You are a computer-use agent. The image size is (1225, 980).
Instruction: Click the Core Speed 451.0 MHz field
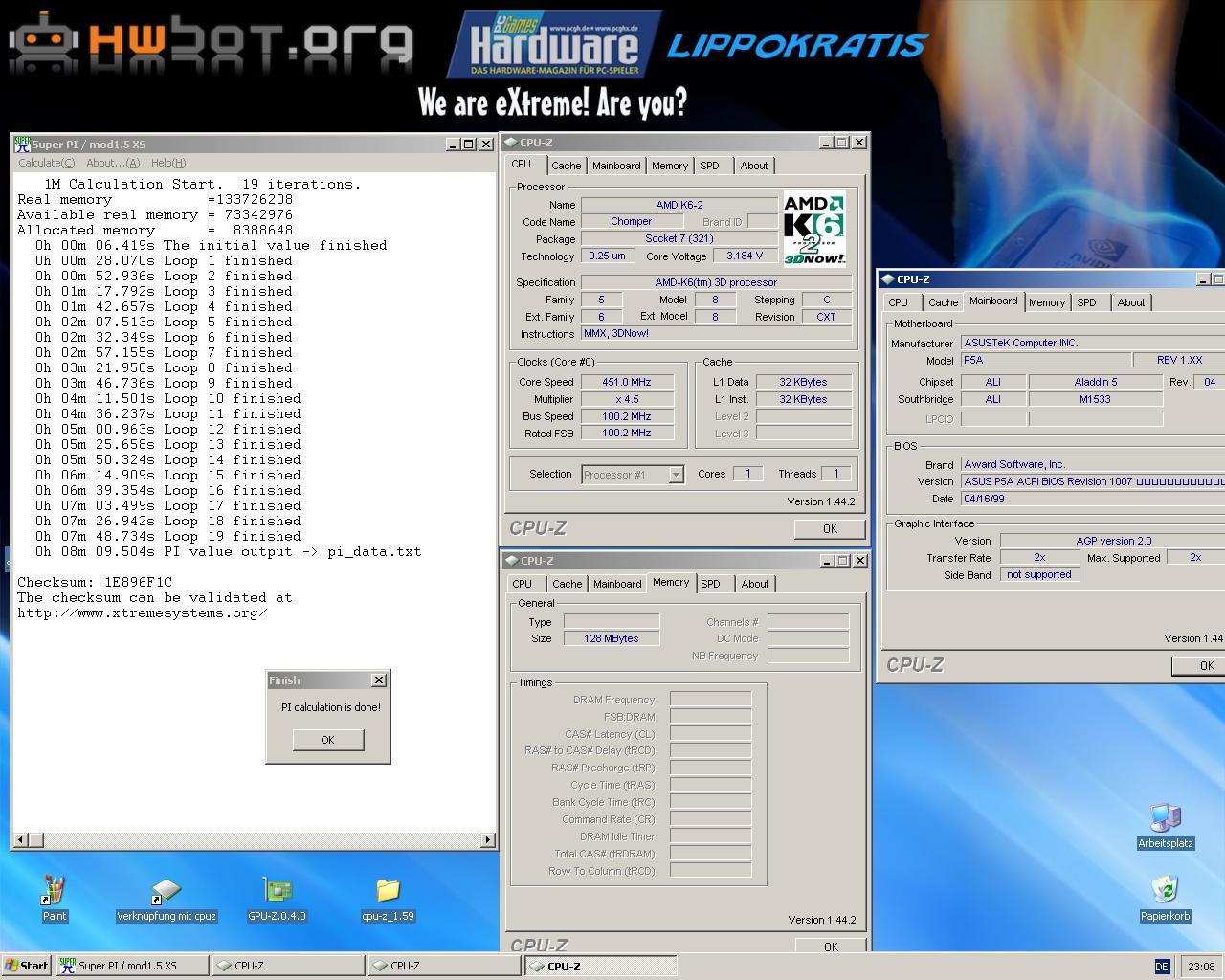click(x=627, y=382)
